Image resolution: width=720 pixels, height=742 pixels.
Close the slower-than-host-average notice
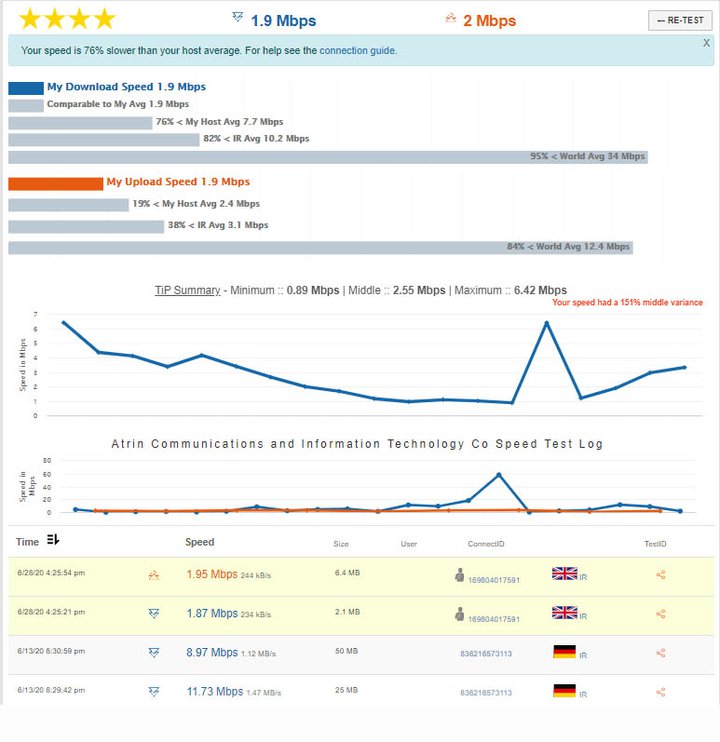pos(706,43)
